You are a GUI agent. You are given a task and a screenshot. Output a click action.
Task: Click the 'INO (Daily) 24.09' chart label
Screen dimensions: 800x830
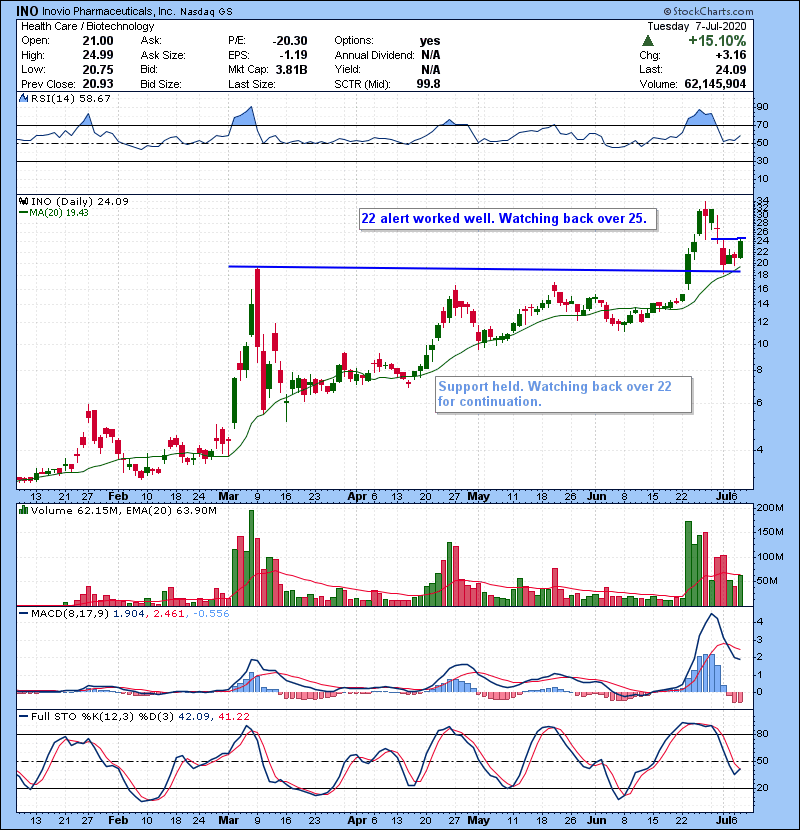point(79,201)
